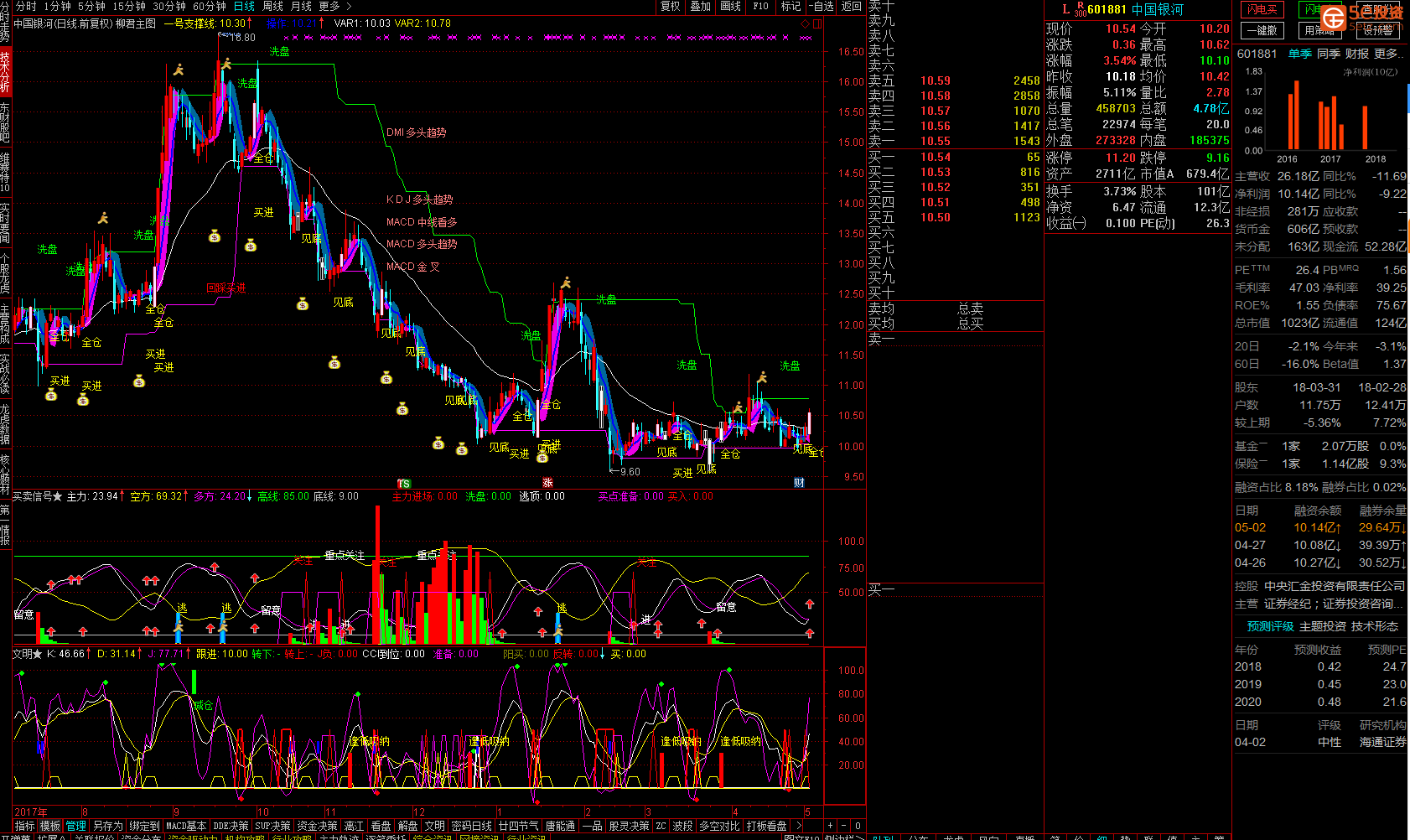Select the SUP决策 template

(x=272, y=826)
